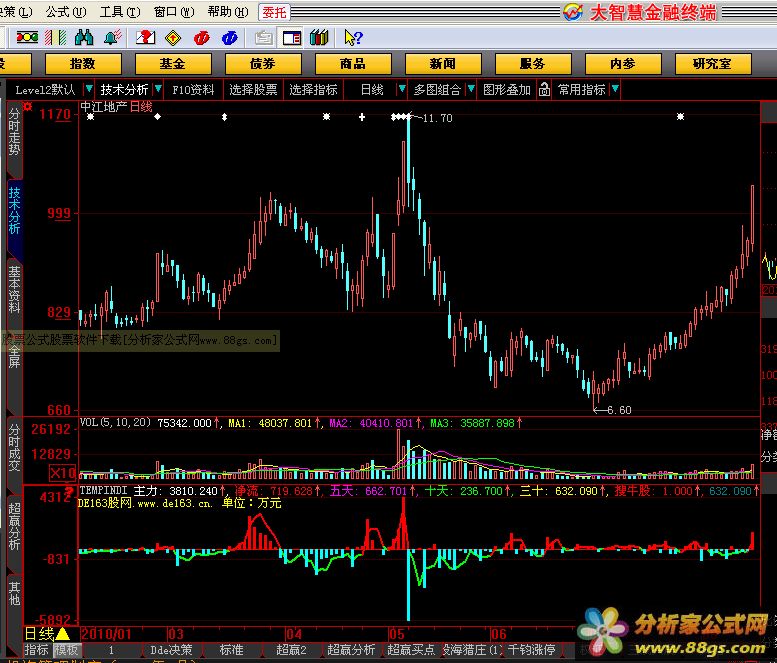The image size is (777, 663).
Task: Open the binoculars search tool
Action: point(84,38)
